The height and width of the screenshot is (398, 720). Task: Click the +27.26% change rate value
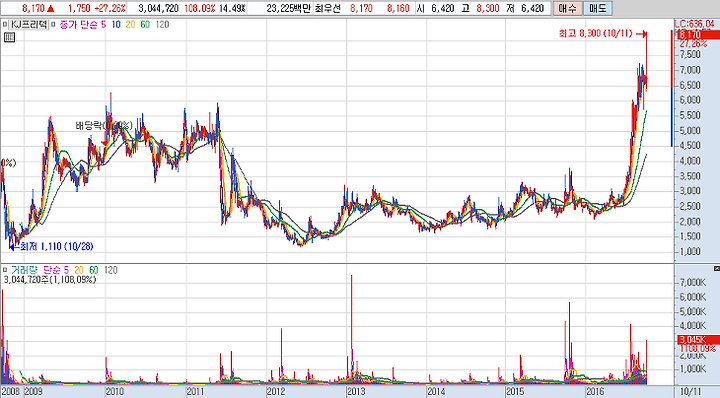tap(109, 8)
